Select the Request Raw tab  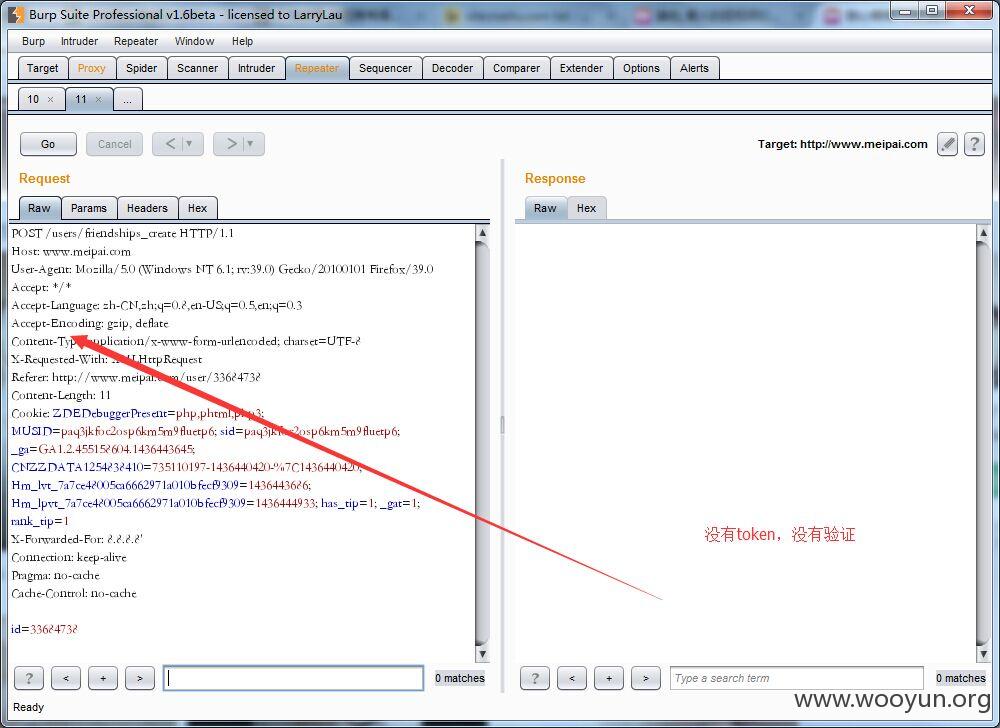point(39,208)
